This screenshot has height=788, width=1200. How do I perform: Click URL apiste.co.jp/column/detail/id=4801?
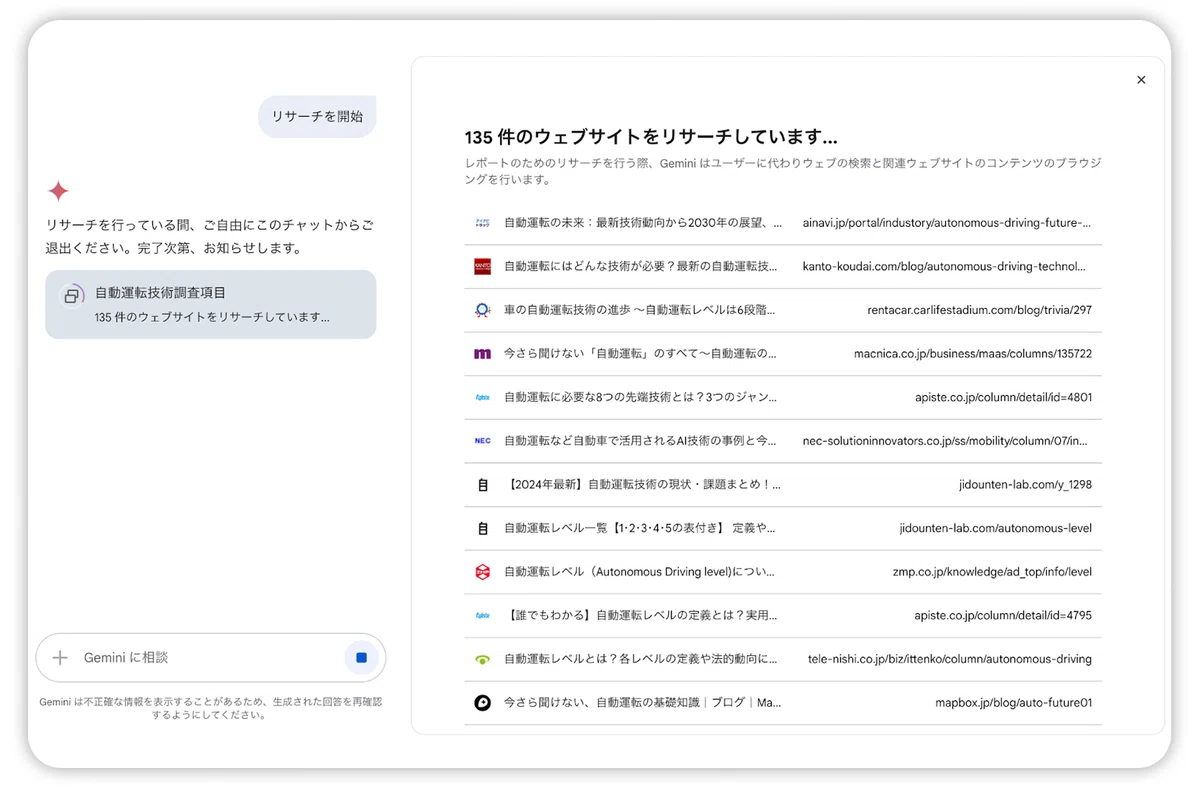pyautogui.click(x=1003, y=397)
